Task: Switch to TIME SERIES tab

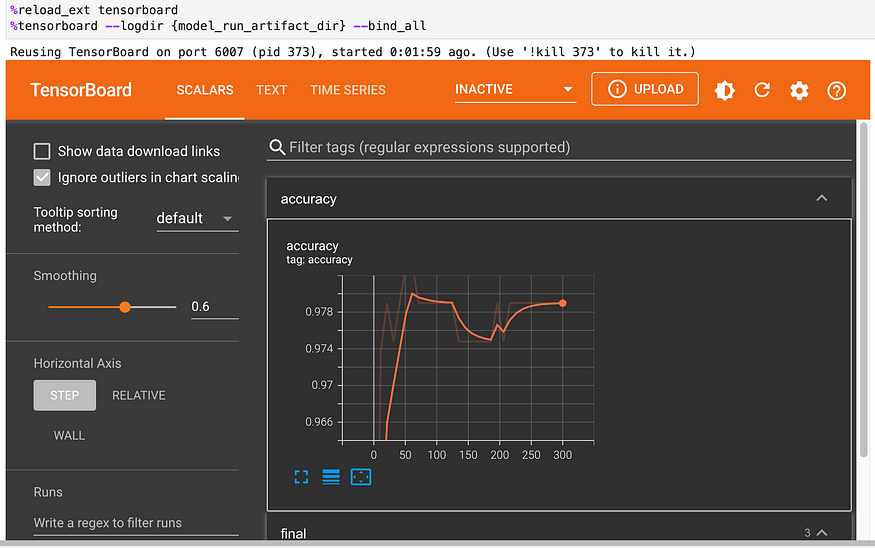Action: (x=348, y=90)
